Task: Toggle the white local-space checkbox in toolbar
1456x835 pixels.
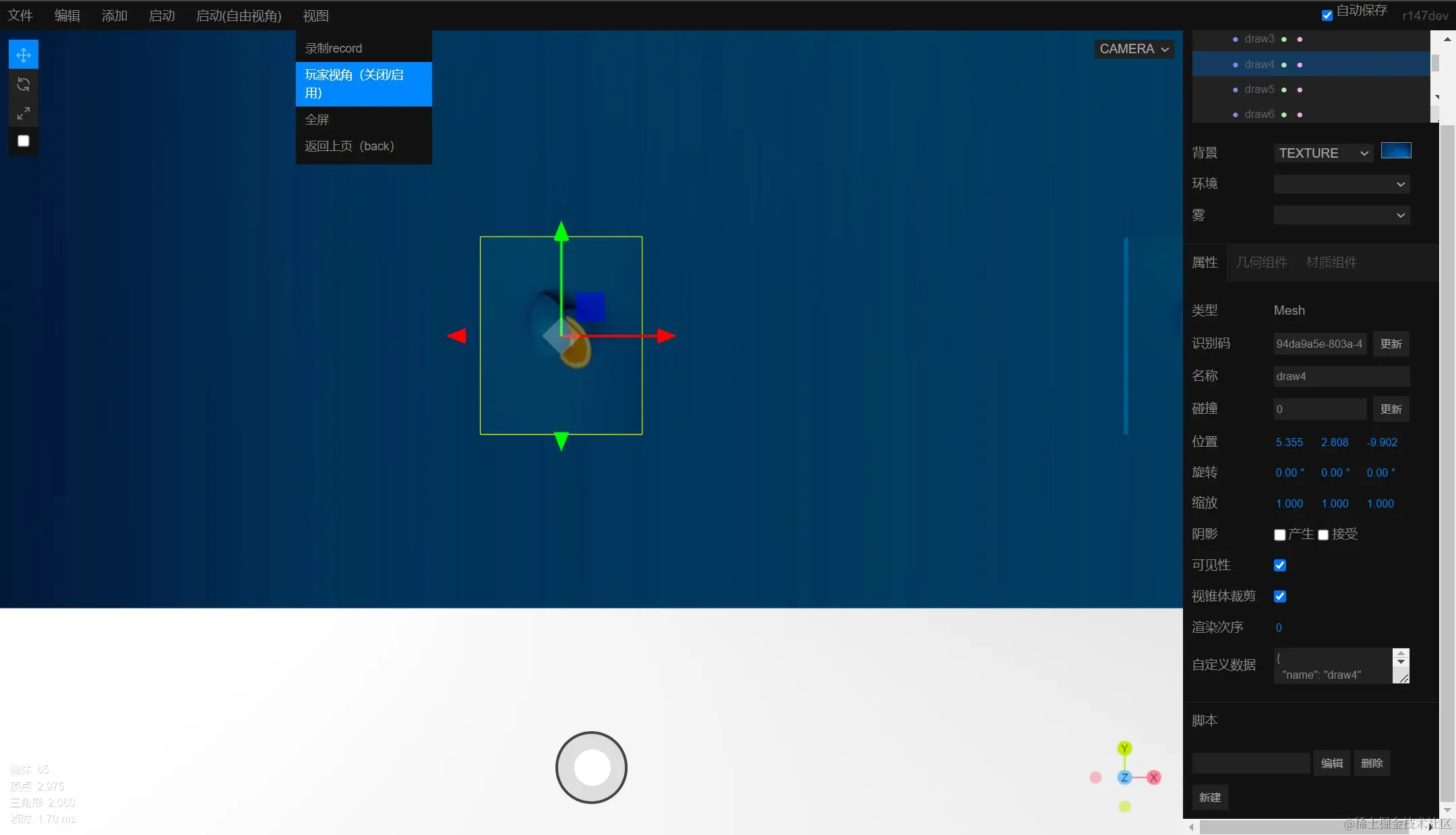Action: coord(23,141)
